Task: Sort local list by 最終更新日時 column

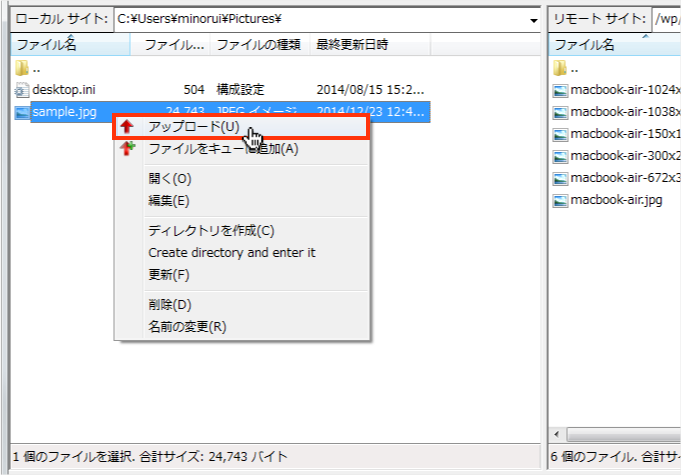Action: tap(370, 45)
